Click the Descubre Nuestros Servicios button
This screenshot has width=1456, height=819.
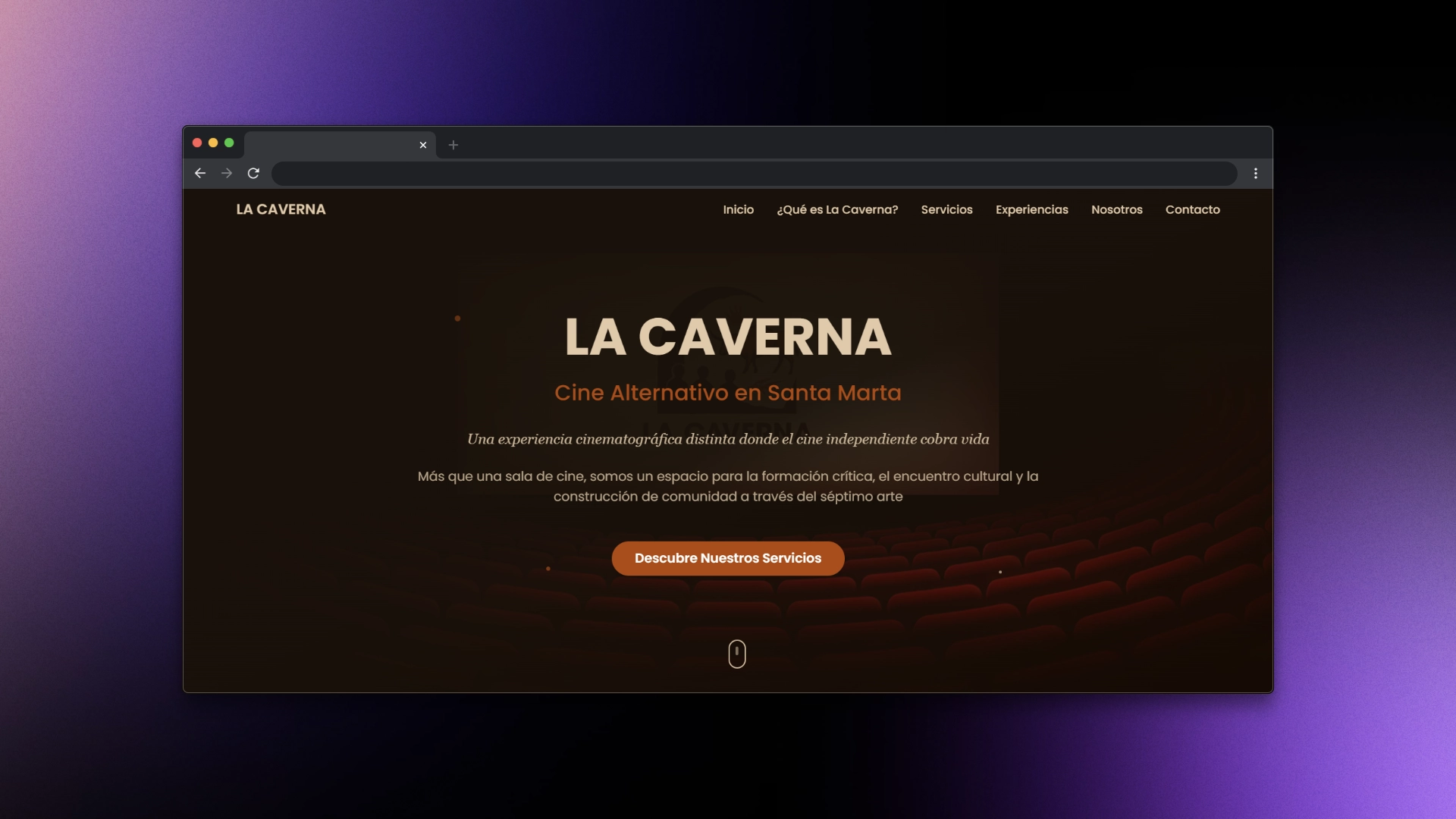728,558
